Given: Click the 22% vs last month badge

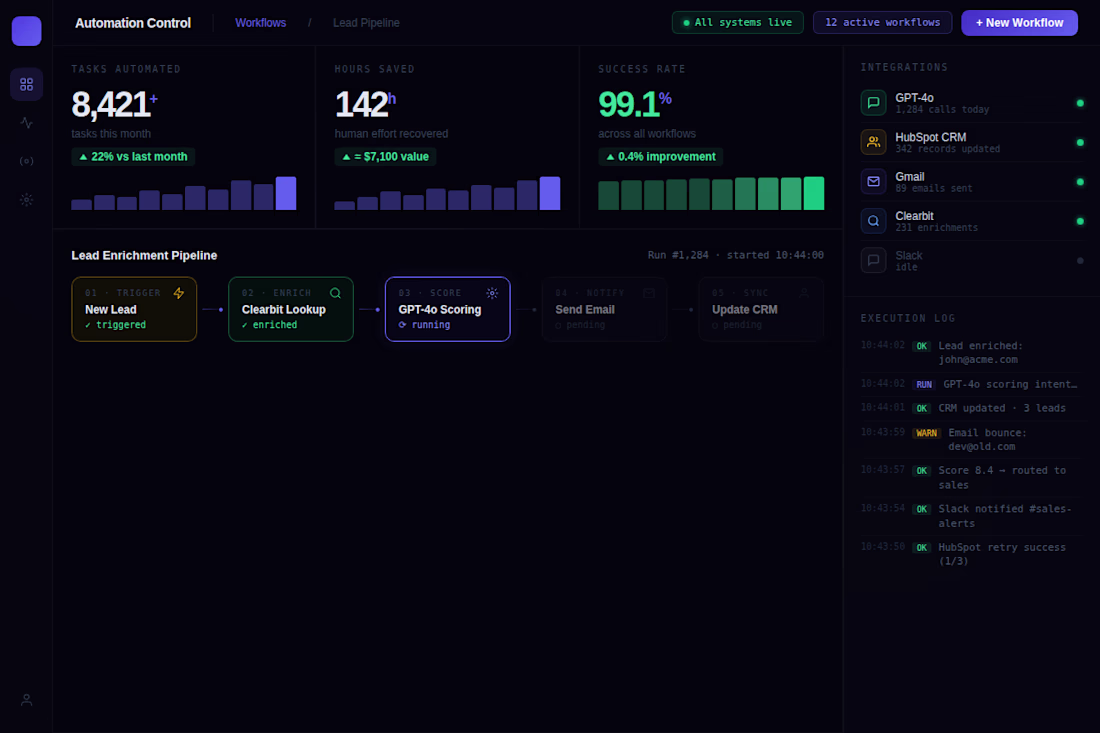Looking at the screenshot, I should tap(133, 156).
